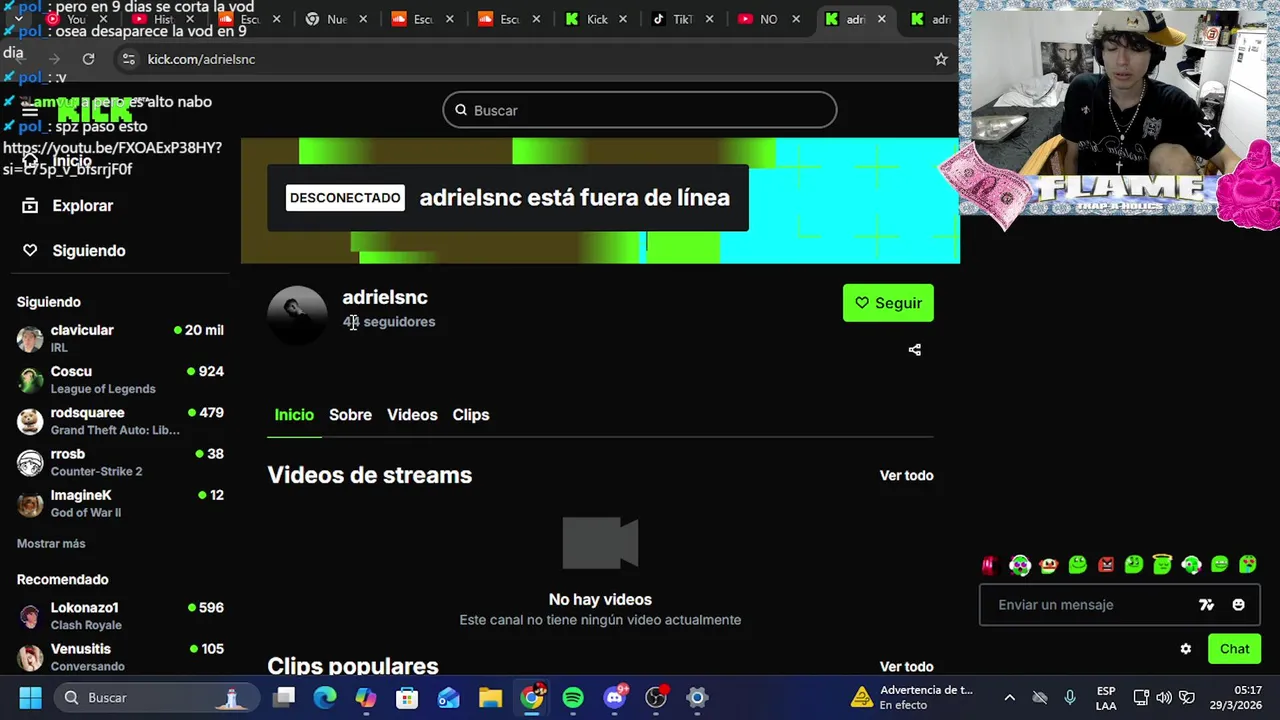This screenshot has width=1280, height=720.
Task: Open Microsoft Store from taskbar
Action: coord(407,697)
